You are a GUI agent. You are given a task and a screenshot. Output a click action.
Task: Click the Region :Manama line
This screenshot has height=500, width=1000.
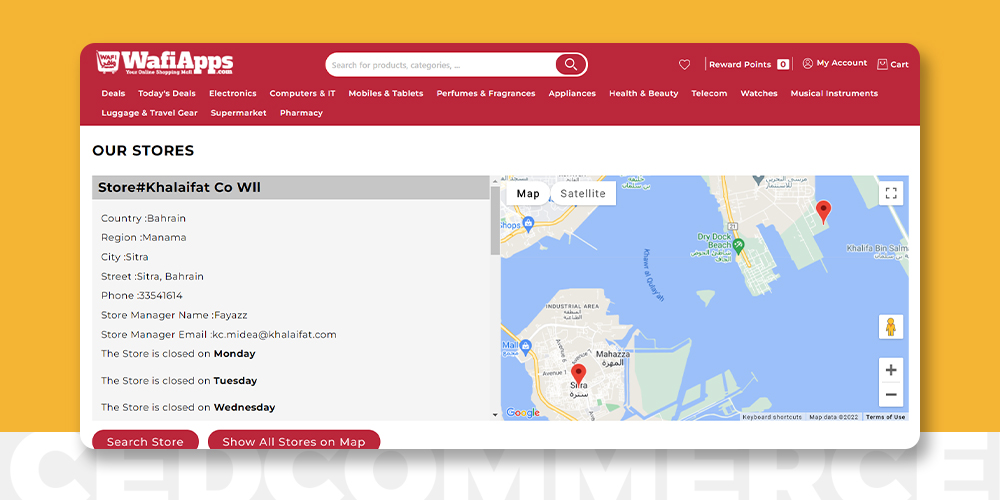(x=143, y=237)
